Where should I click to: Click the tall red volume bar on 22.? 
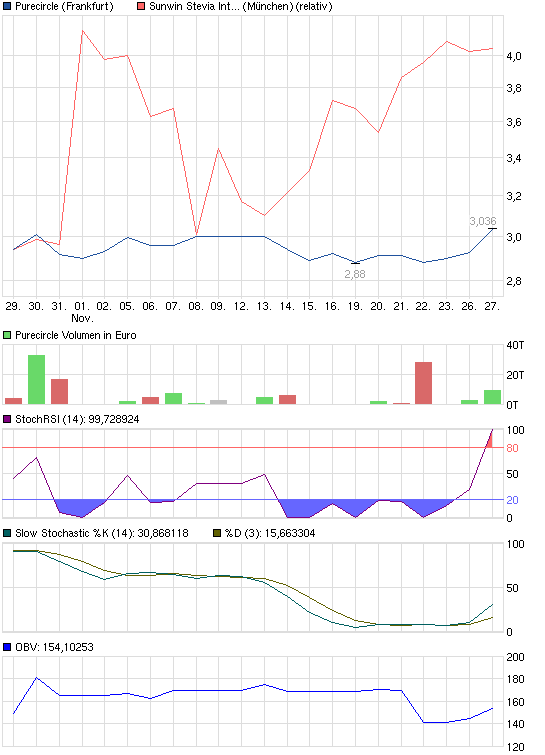pyautogui.click(x=424, y=383)
